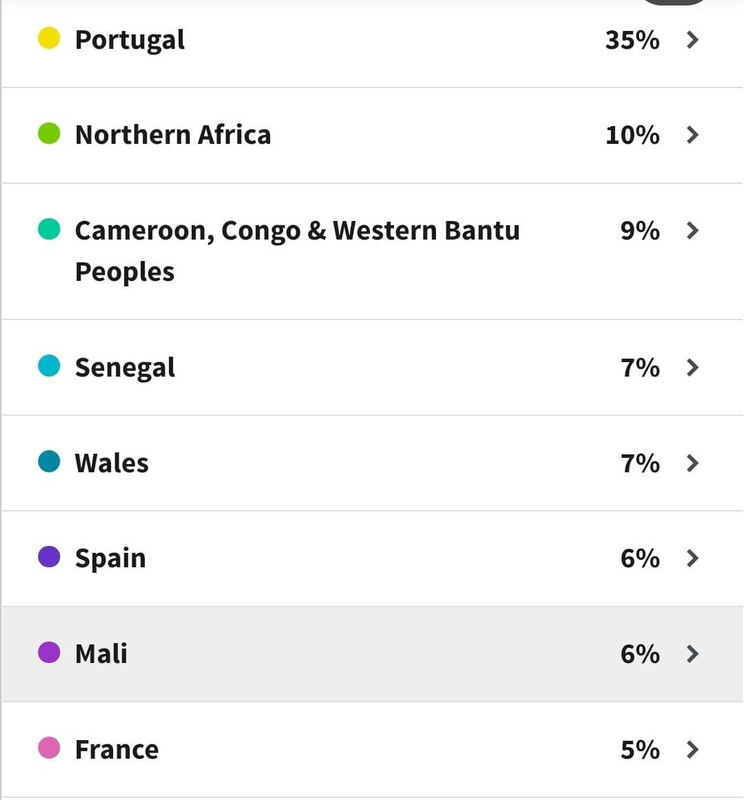744x800 pixels.
Task: Open Northern Africa chevron arrow
Action: (x=692, y=135)
